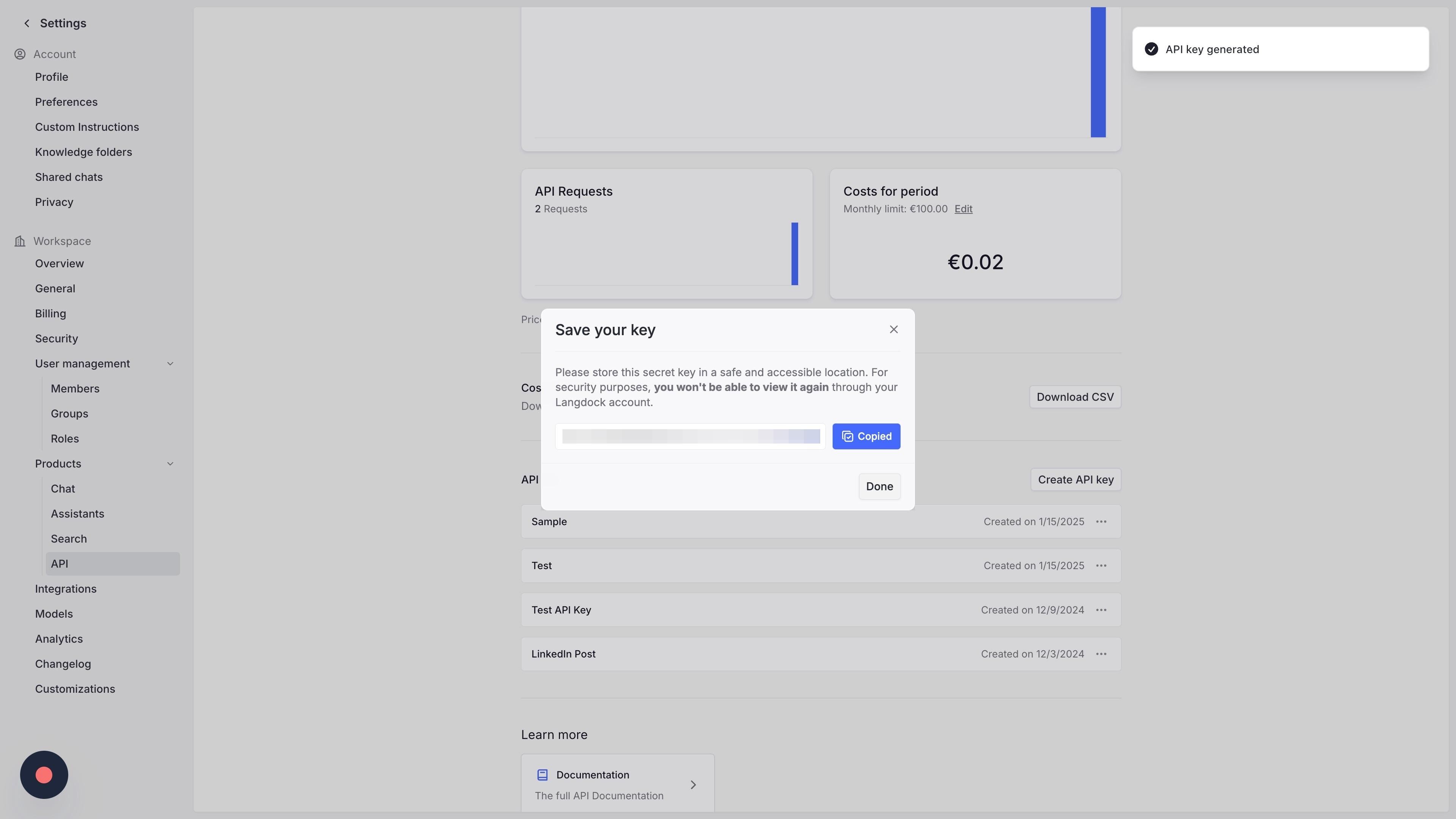This screenshot has width=1456, height=819.
Task: Collapse the Products section
Action: click(170, 463)
